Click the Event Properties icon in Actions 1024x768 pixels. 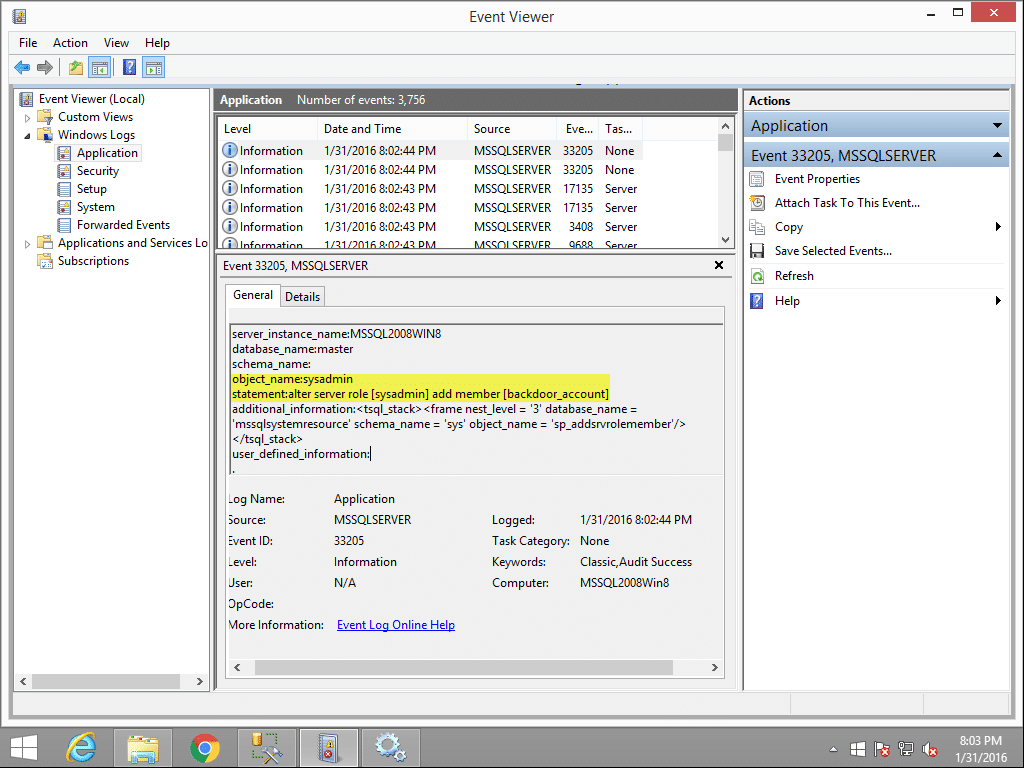[x=758, y=179]
